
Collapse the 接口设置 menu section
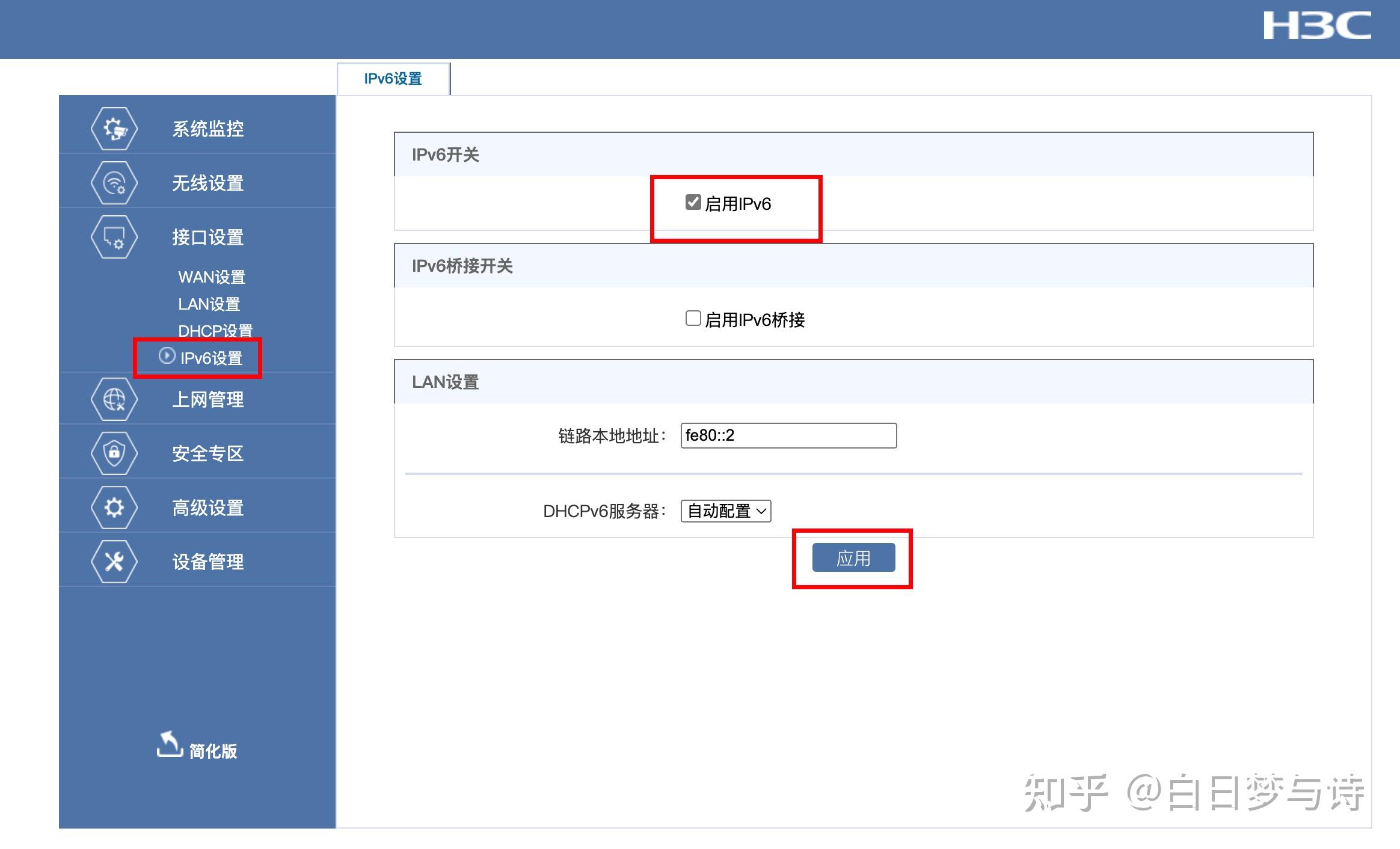pos(207,238)
